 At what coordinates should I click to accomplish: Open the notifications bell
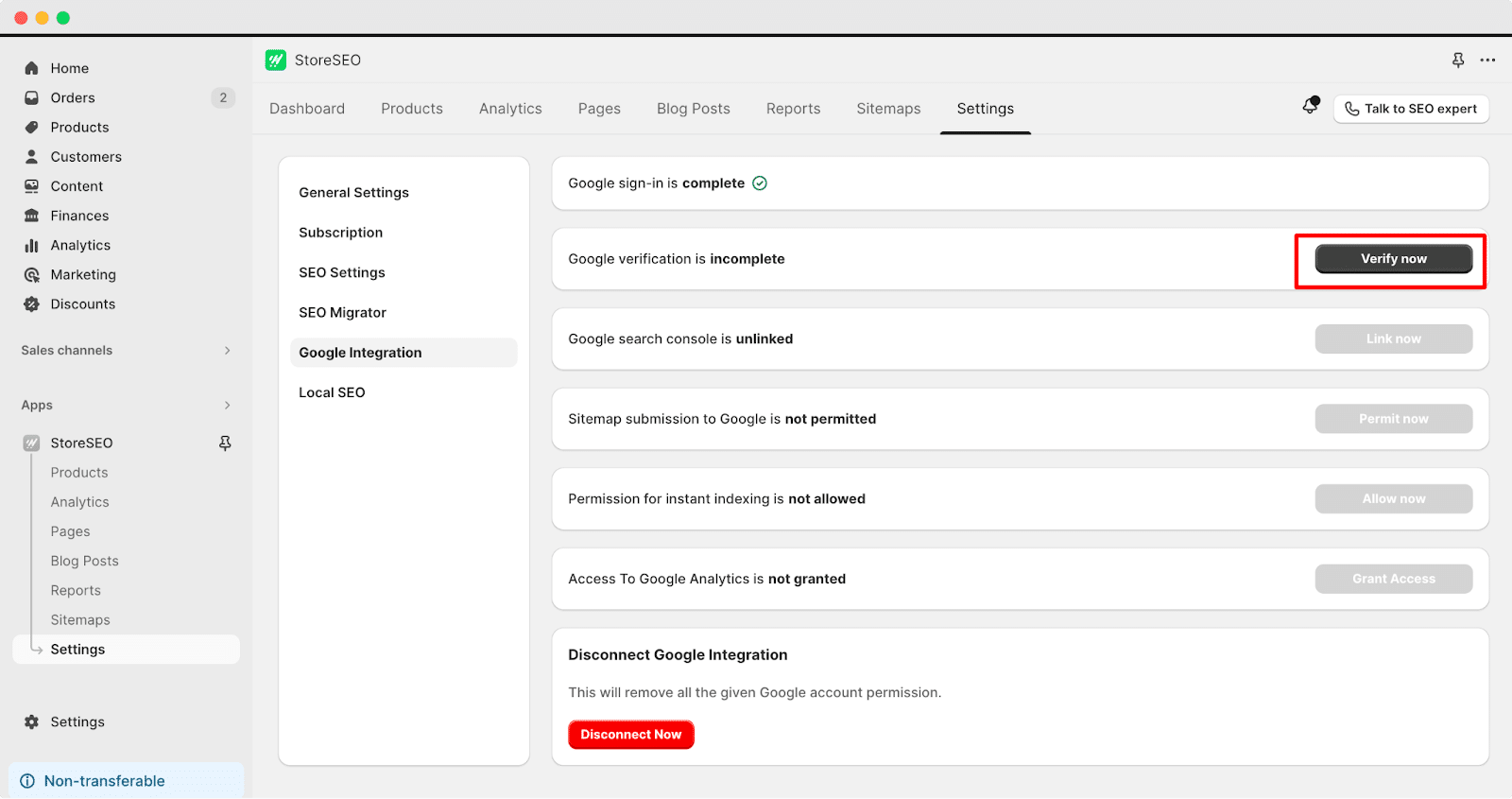click(x=1310, y=106)
